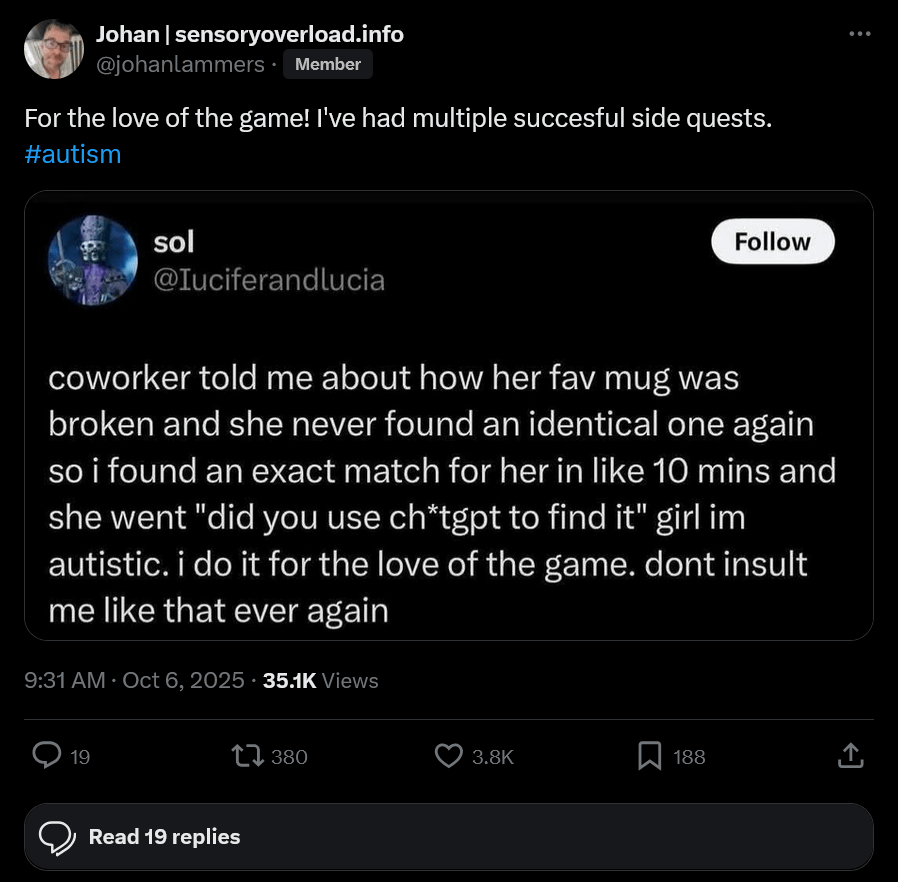Open the @Iuciferandlucia handle
Image resolution: width=898 pixels, height=882 pixels.
tap(268, 280)
